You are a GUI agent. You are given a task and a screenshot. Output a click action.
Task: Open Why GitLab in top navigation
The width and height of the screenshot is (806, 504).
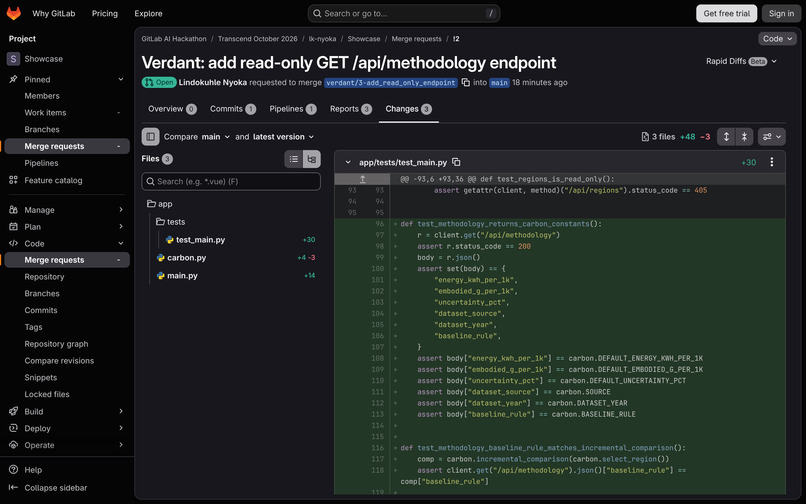[53, 13]
